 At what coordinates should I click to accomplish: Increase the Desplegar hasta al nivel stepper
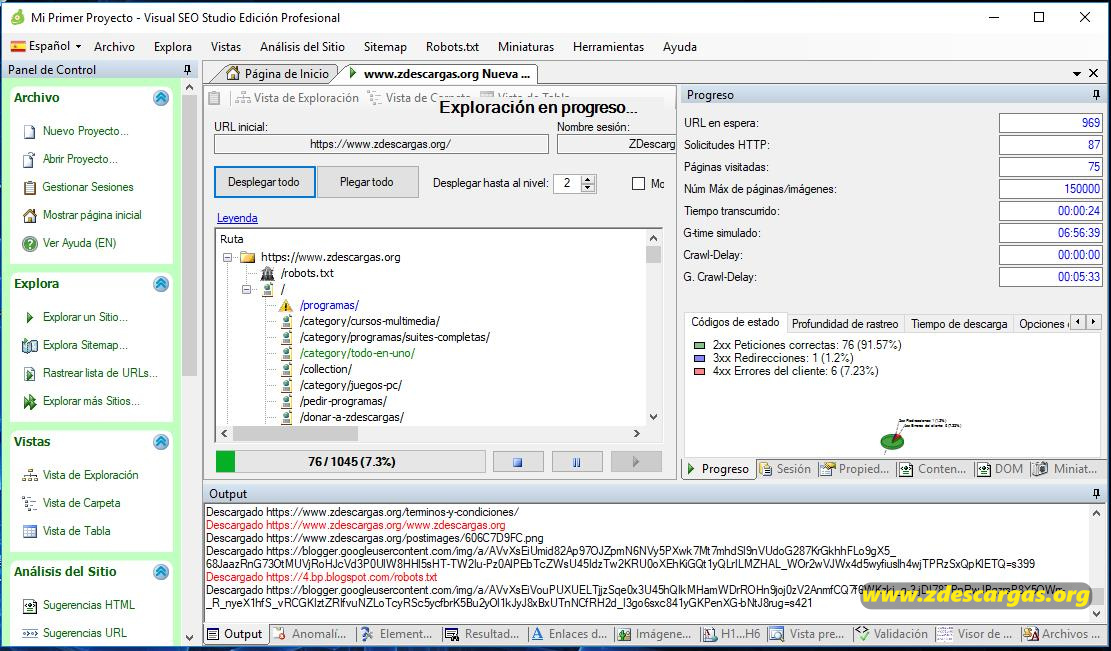(587, 179)
